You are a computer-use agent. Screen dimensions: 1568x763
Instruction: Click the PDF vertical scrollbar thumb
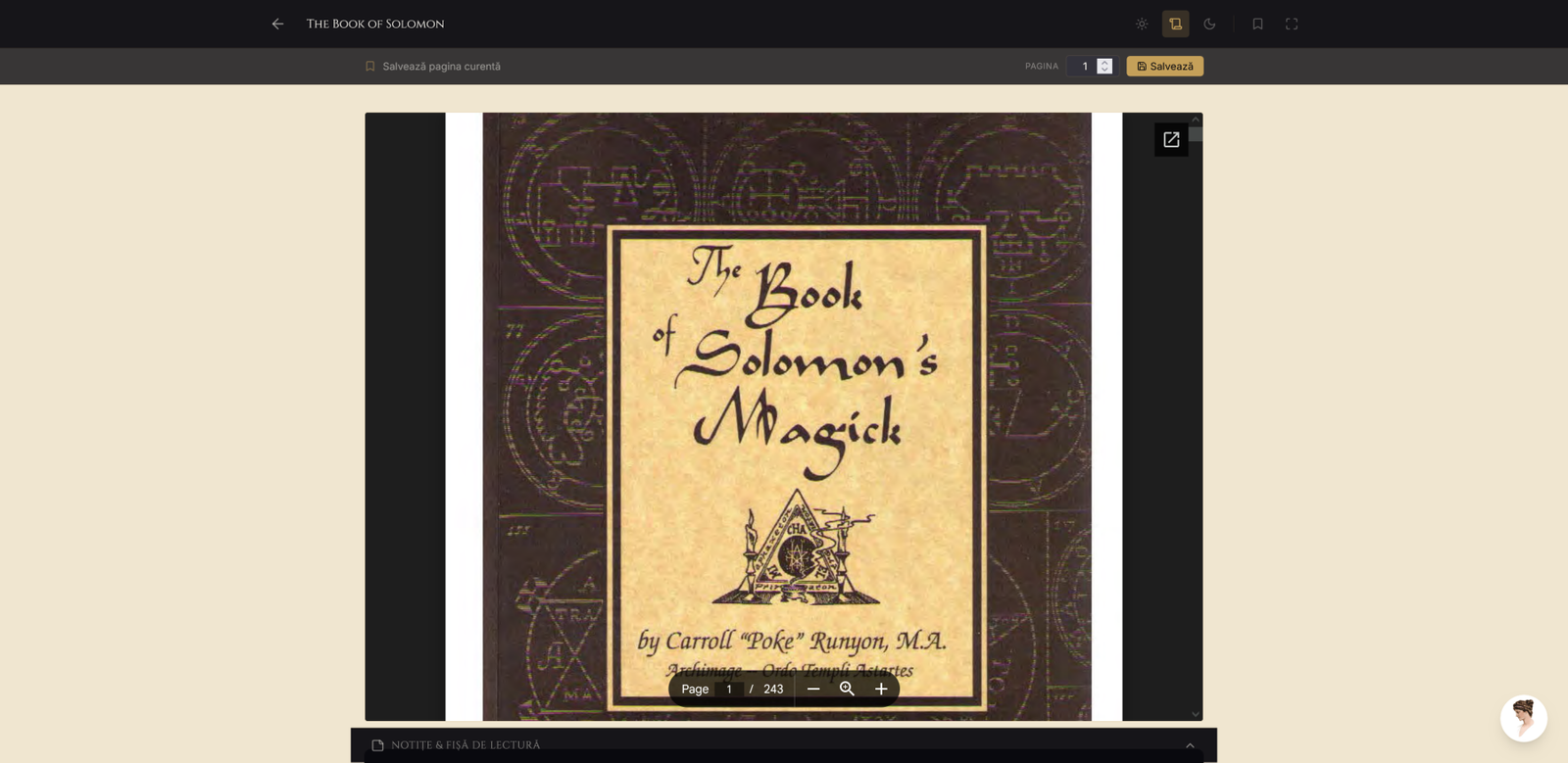point(1196,134)
